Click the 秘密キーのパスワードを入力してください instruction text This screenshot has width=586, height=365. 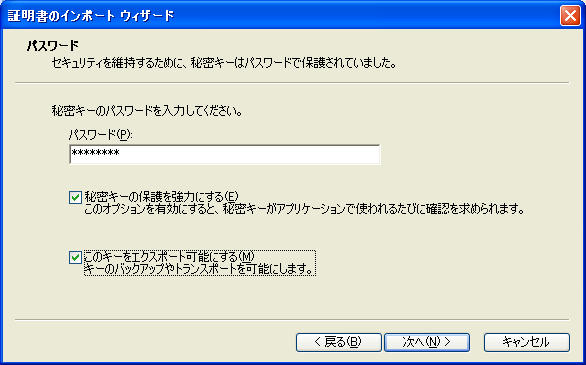(x=146, y=111)
